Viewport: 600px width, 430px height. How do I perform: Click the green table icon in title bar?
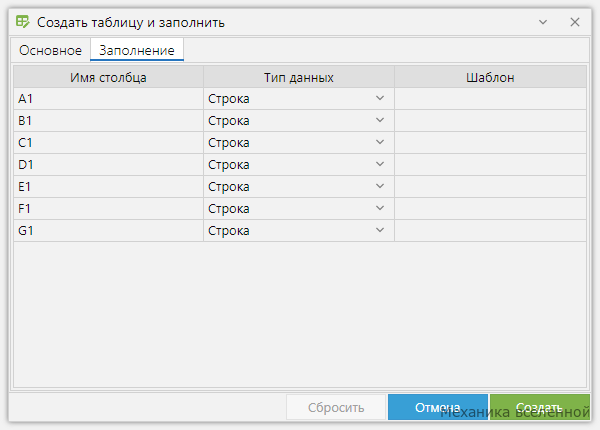coord(23,22)
